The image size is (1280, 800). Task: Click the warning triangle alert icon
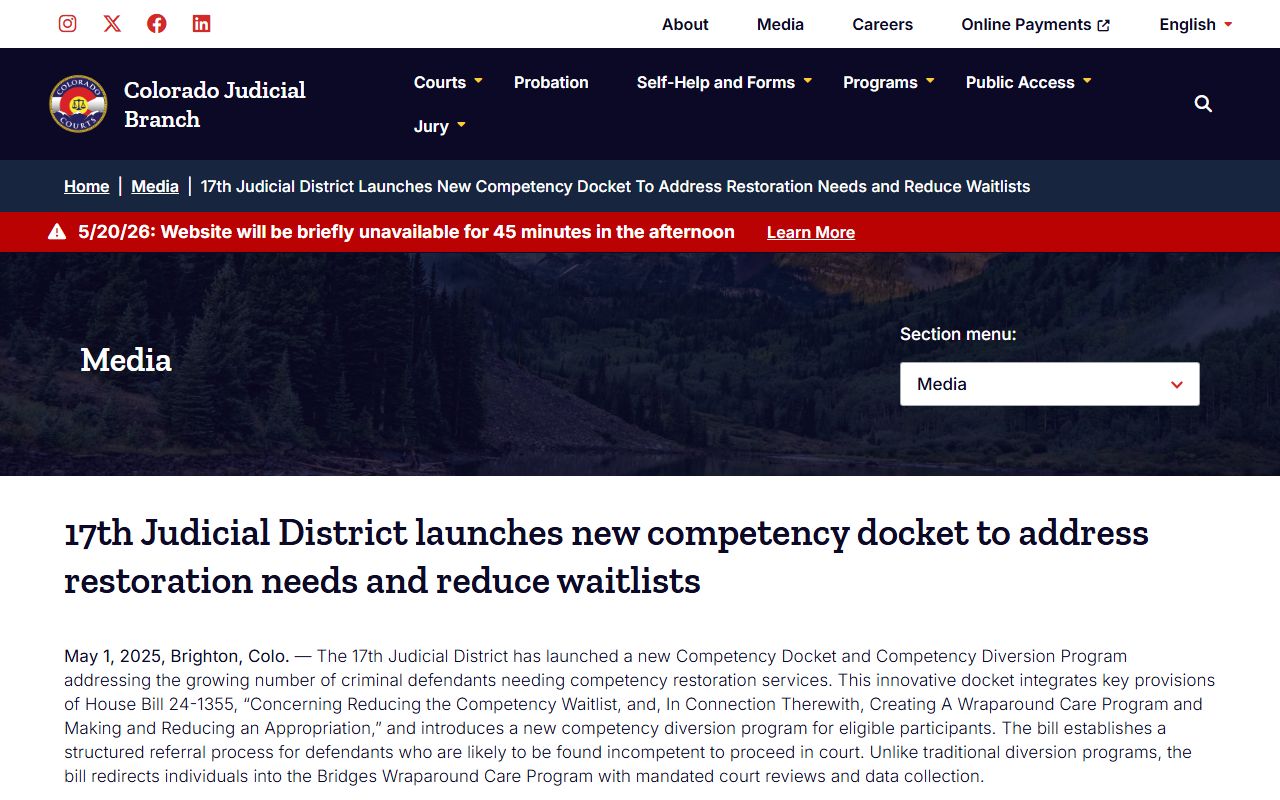pyautogui.click(x=57, y=232)
